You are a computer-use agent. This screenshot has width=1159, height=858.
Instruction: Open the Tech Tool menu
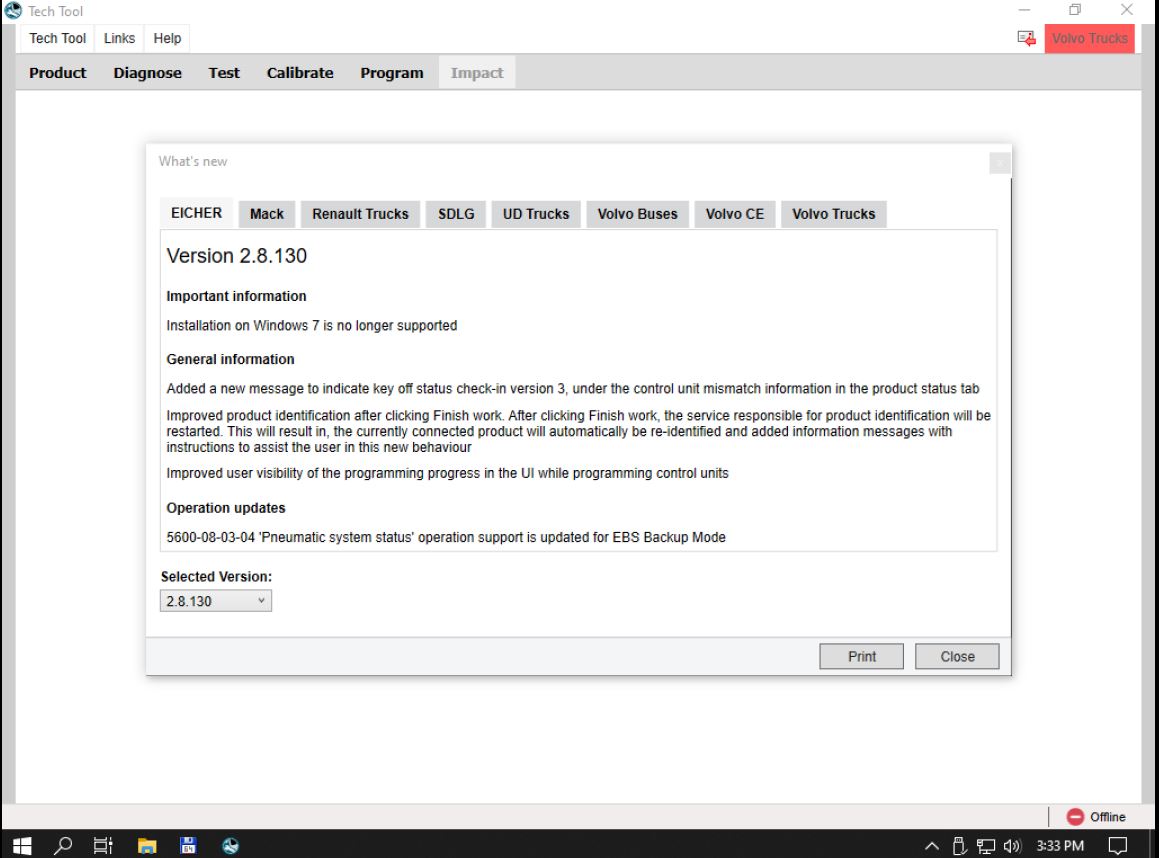(x=58, y=38)
